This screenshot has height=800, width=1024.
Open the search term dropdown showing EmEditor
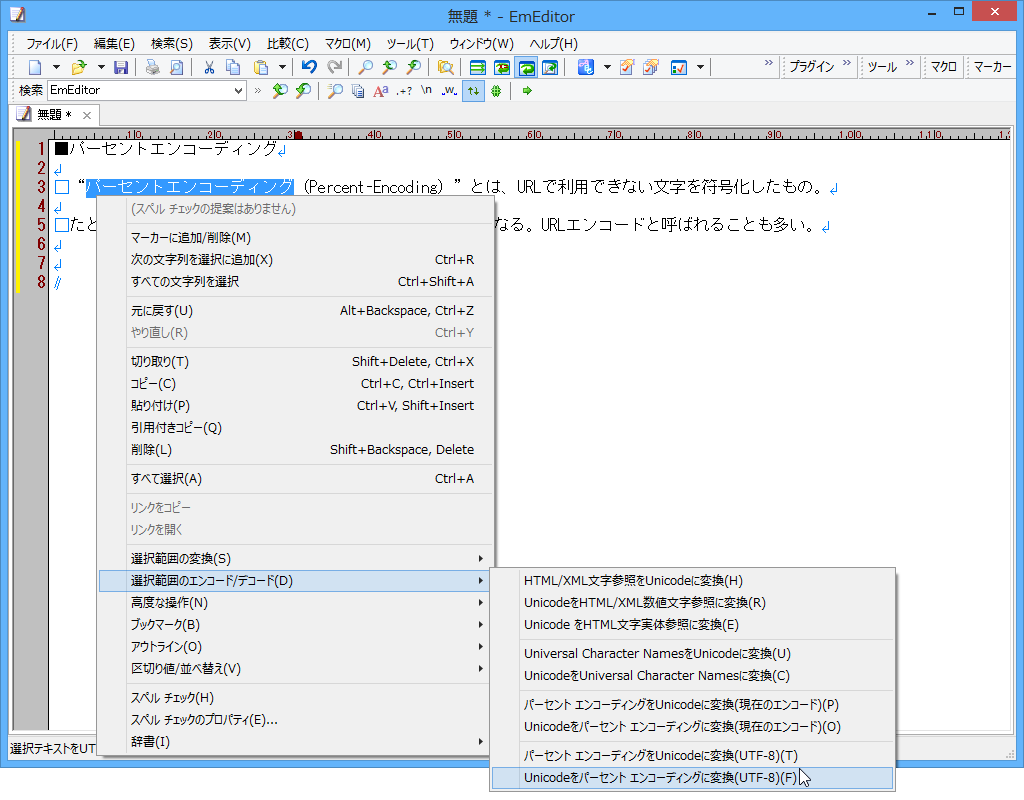tap(239, 91)
